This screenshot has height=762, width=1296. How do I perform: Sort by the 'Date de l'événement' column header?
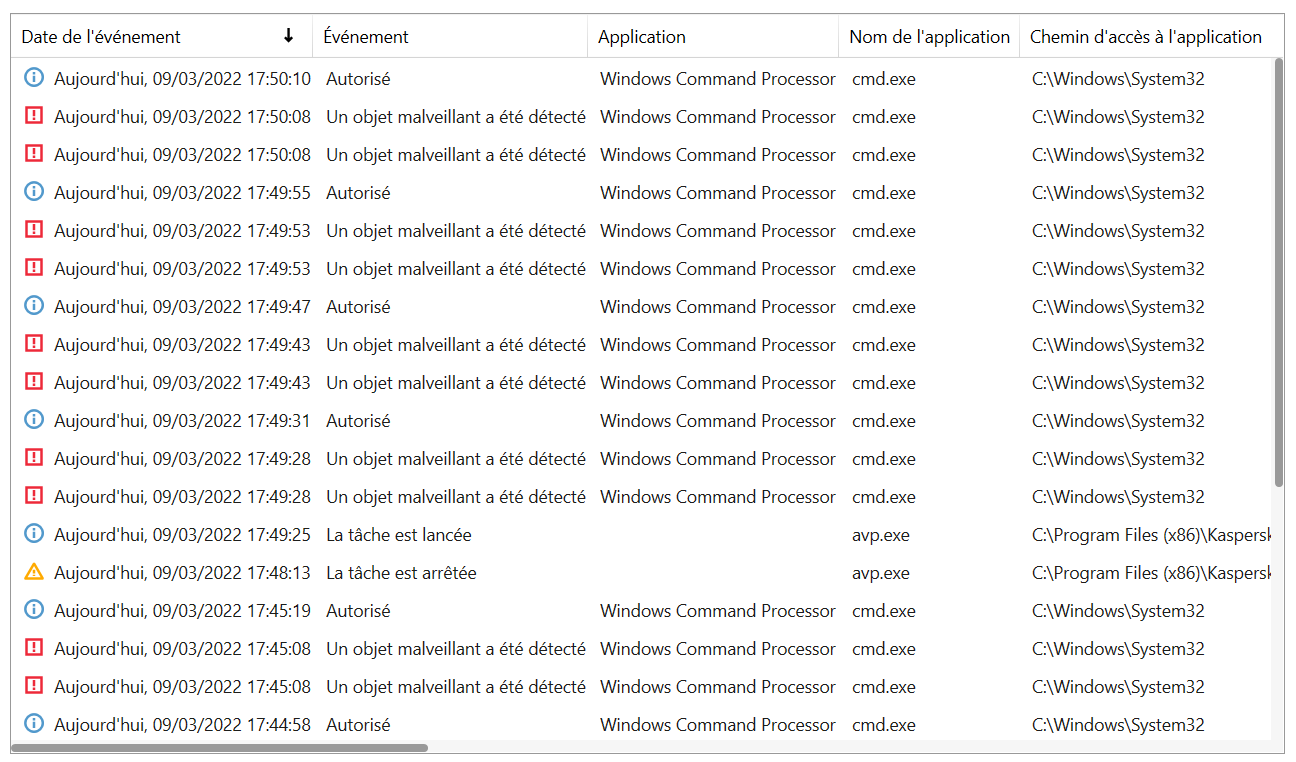pyautogui.click(x=101, y=37)
